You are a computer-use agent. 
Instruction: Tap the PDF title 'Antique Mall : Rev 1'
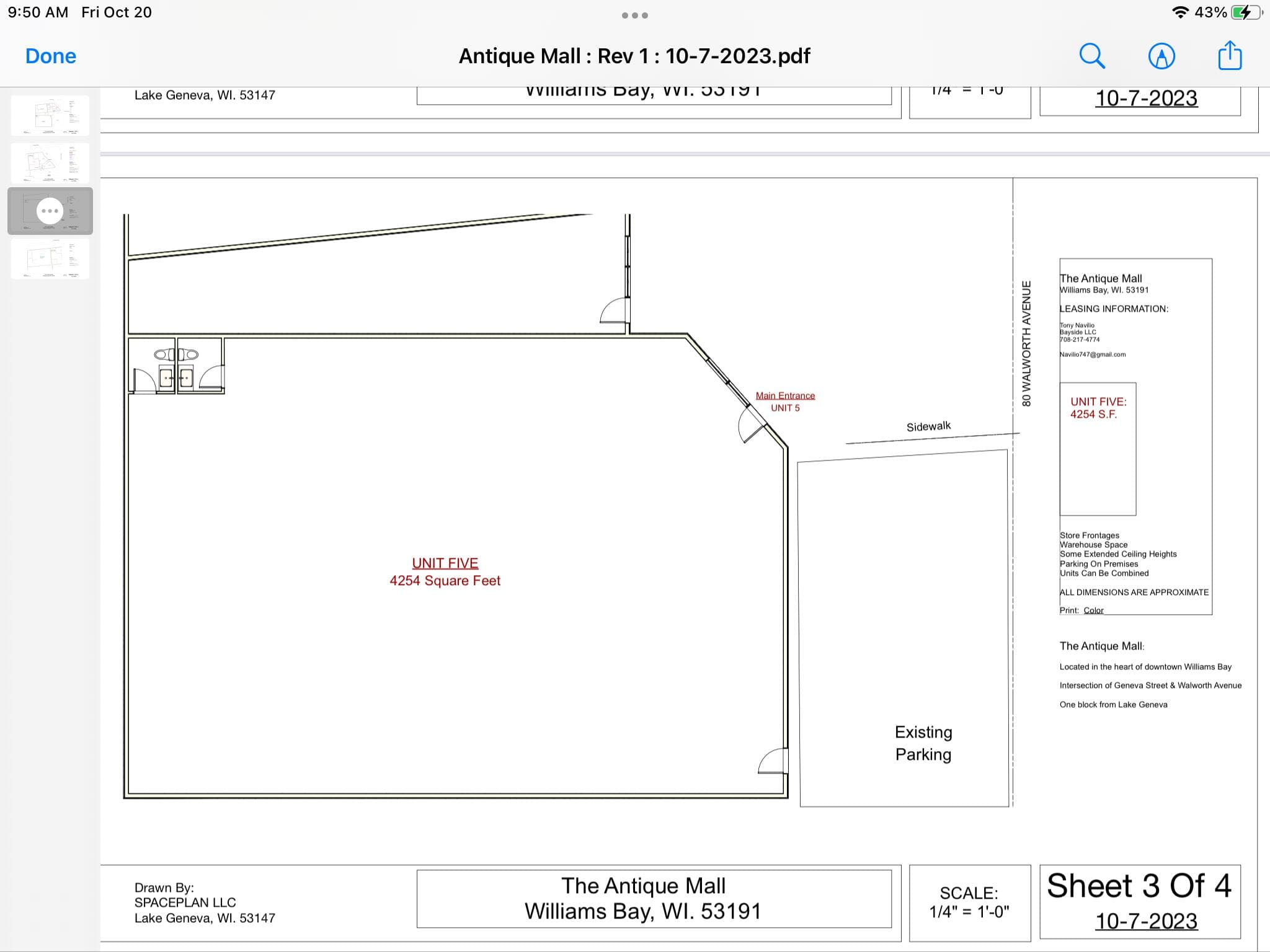(634, 56)
